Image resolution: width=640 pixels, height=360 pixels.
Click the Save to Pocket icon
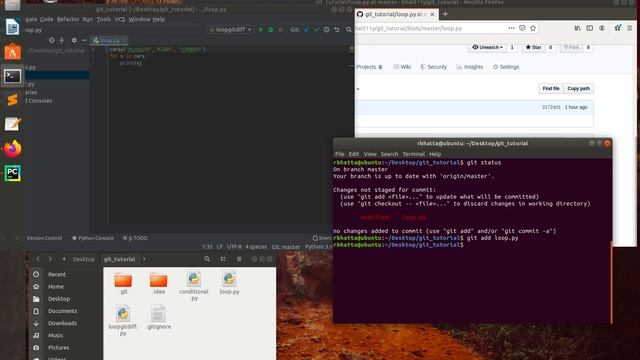(x=522, y=28)
